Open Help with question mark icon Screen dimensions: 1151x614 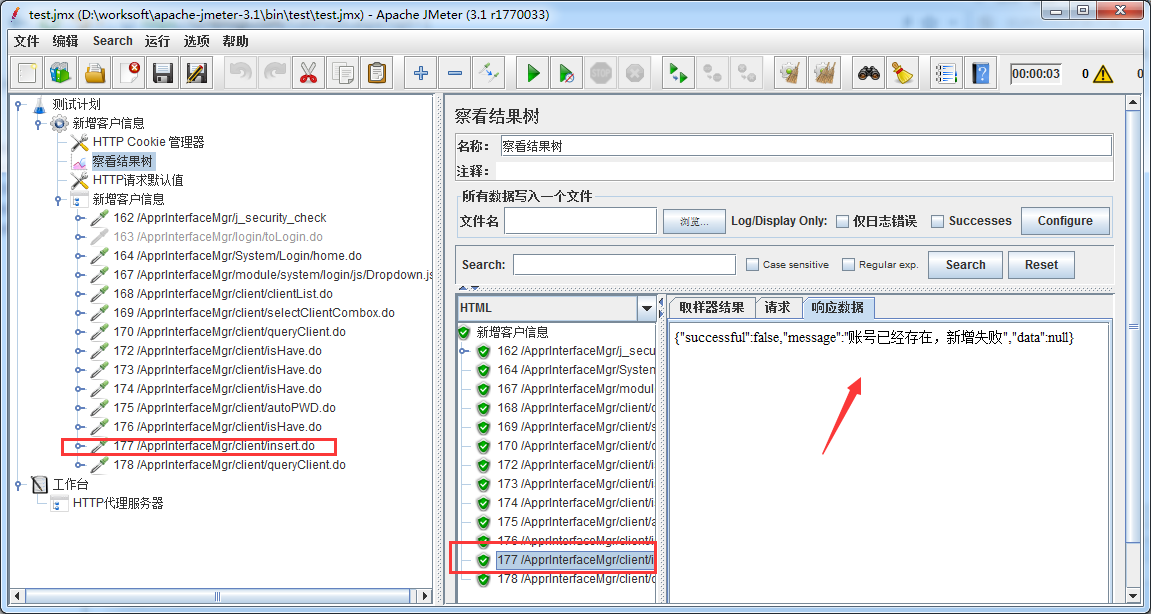point(980,73)
